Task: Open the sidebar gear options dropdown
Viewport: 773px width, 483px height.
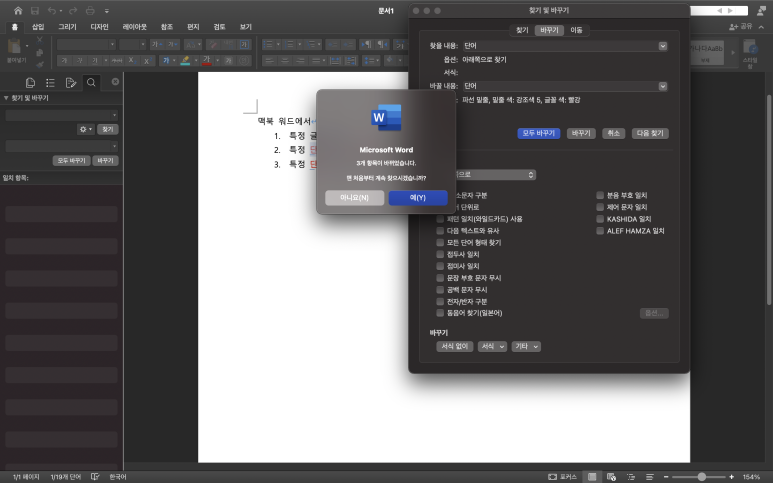Action: point(85,129)
